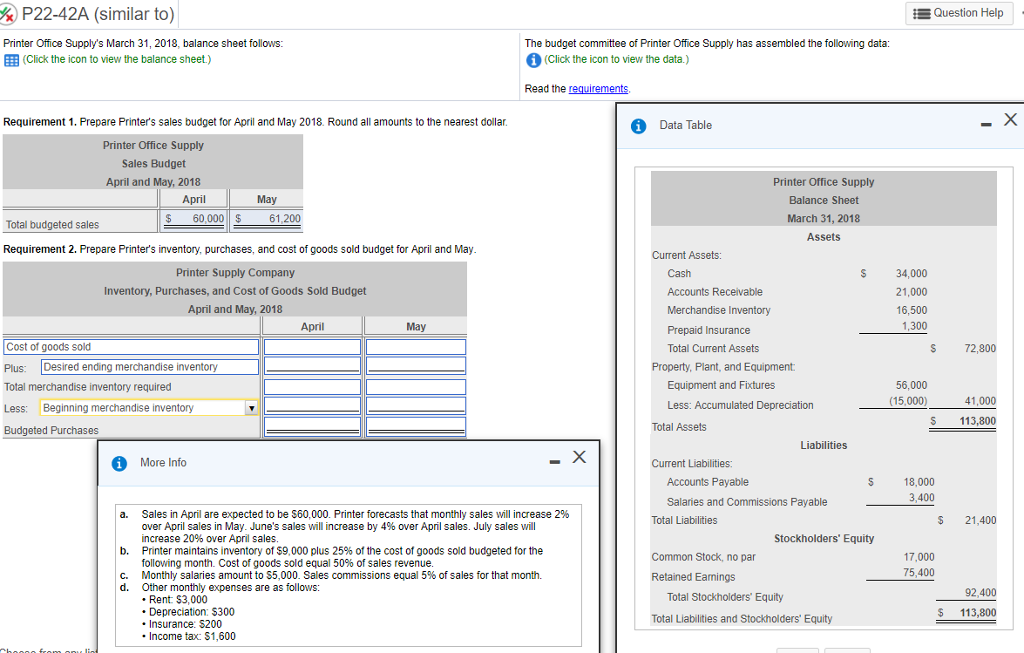Screen dimensions: 1024x653
Task: Click April cell for Budgeted Purchases
Action: pyautogui.click(x=312, y=426)
